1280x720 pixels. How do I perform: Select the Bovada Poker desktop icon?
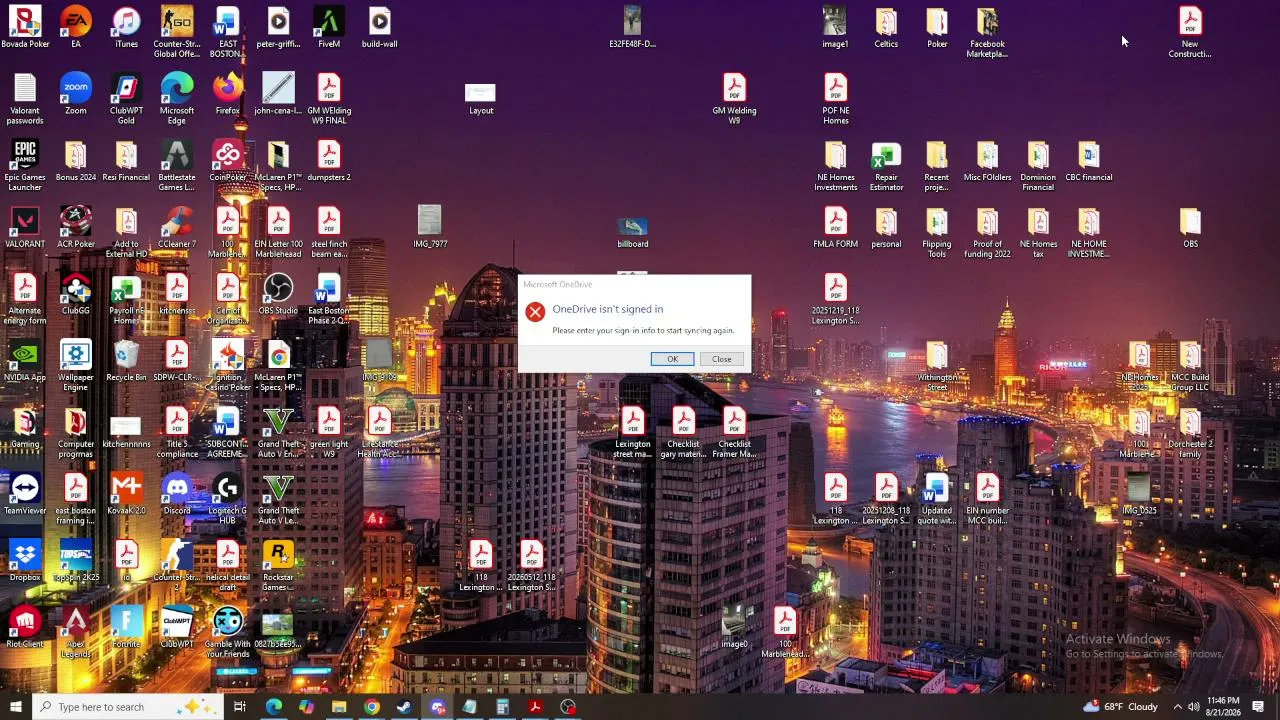coord(25,28)
